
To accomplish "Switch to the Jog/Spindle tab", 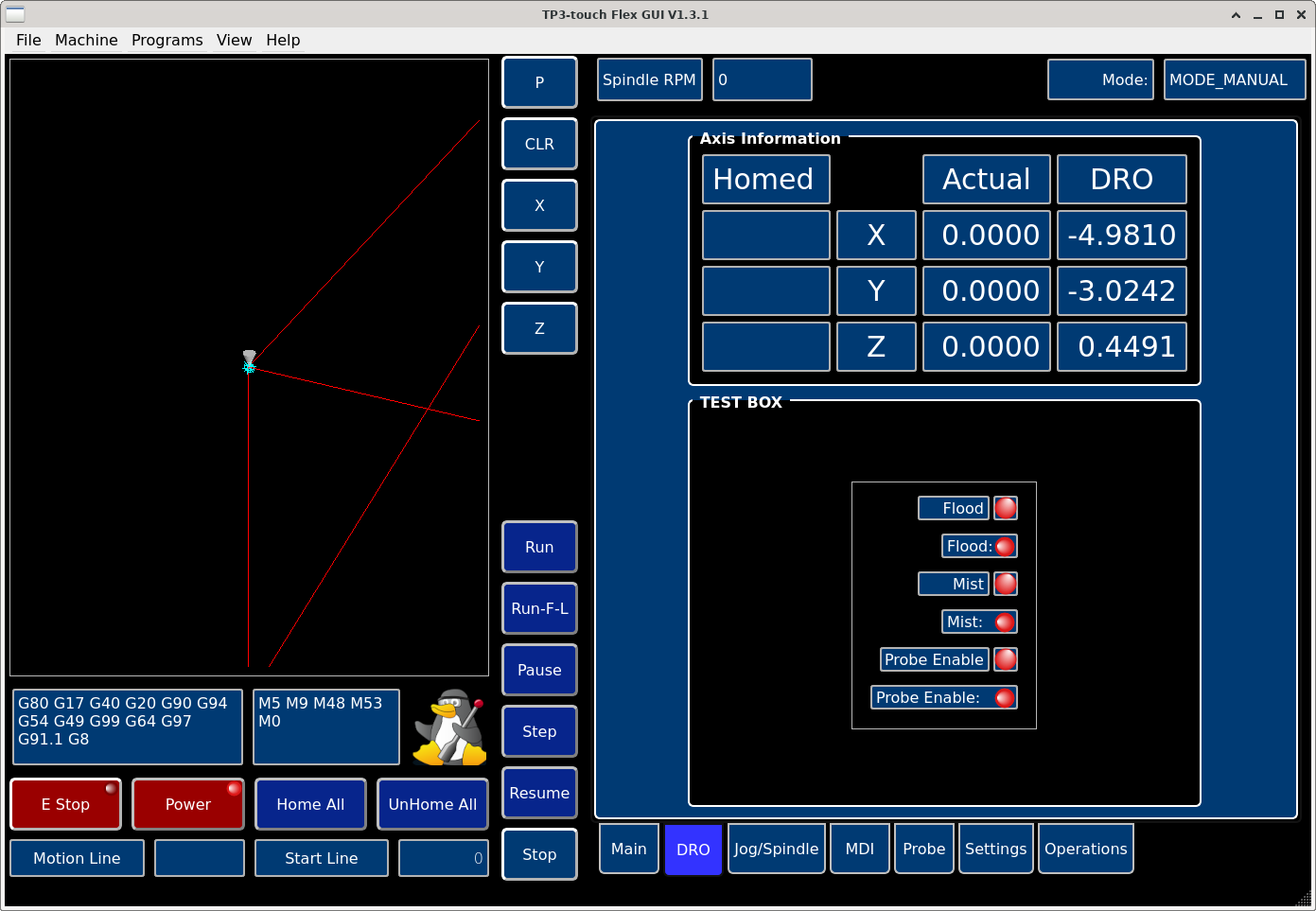I will 776,849.
